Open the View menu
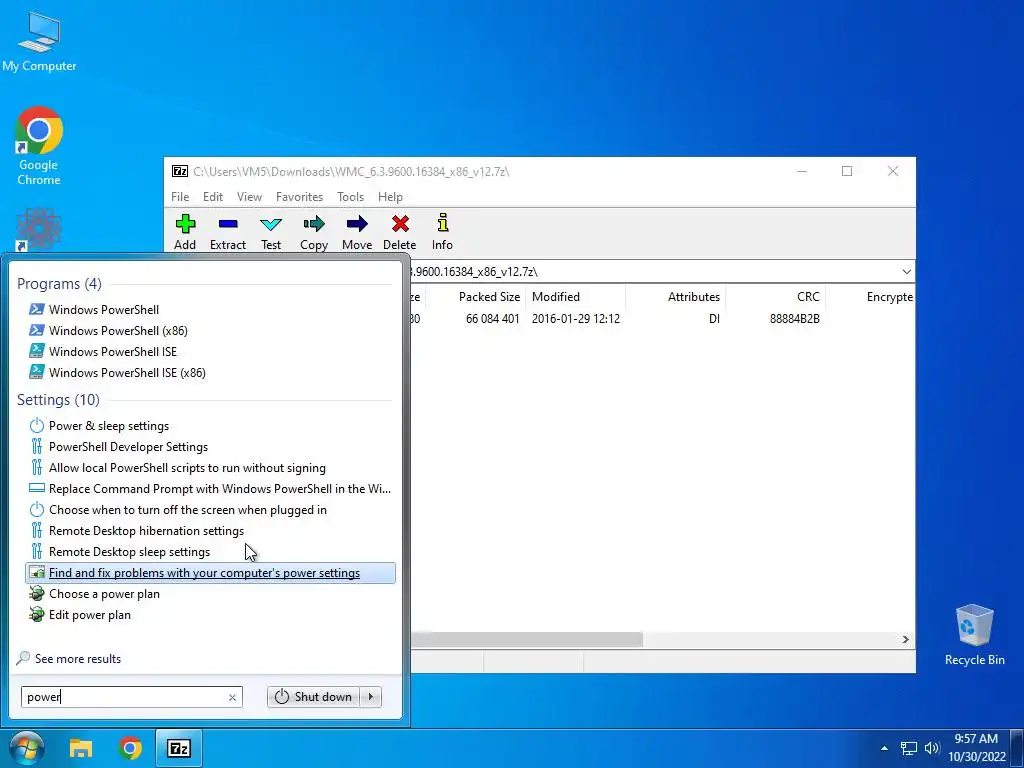This screenshot has height=768, width=1024. pos(249,197)
